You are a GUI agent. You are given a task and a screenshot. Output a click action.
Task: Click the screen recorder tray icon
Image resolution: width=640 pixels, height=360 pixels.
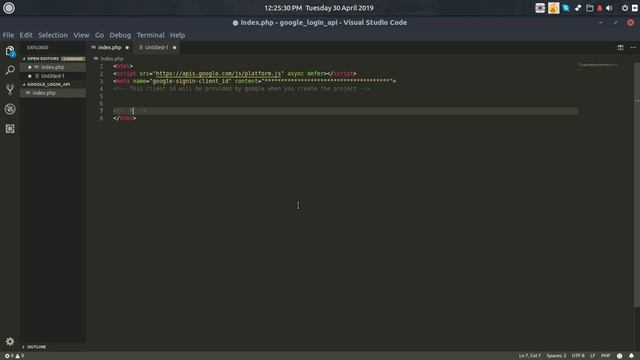540,8
